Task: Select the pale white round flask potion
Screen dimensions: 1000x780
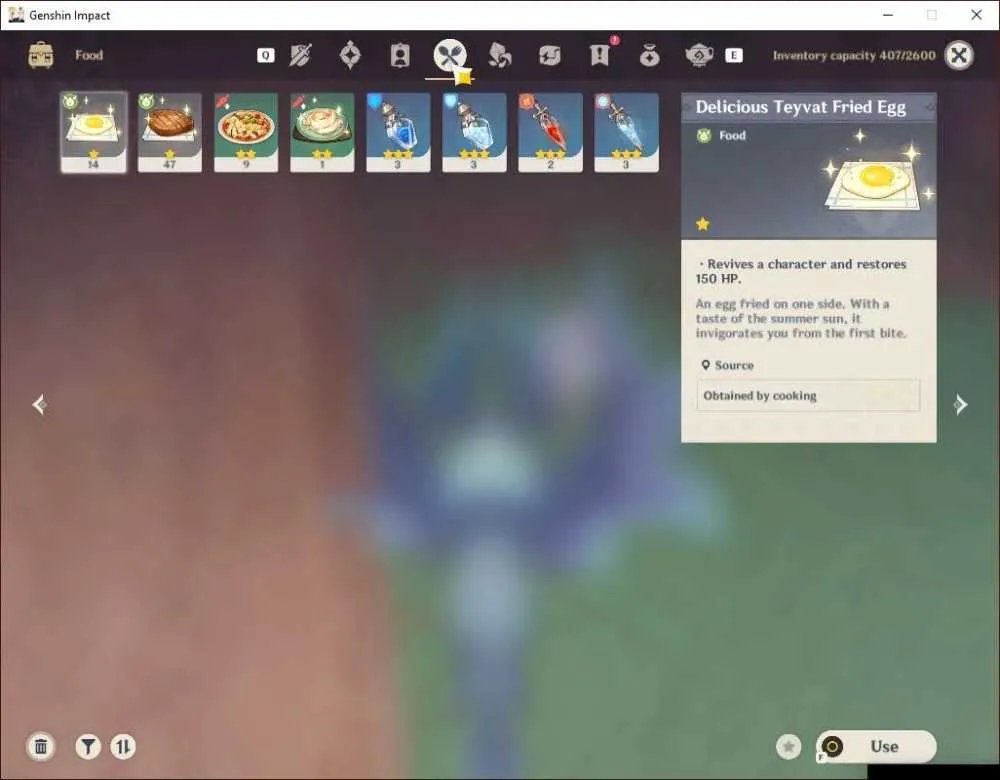Action: pyautogui.click(x=474, y=132)
